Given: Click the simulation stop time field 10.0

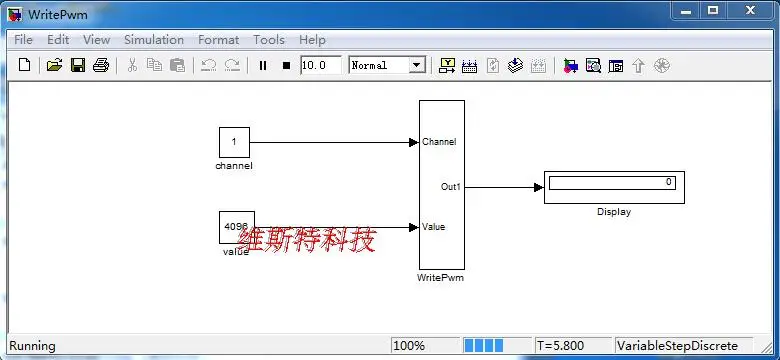Looking at the screenshot, I should pyautogui.click(x=321, y=65).
